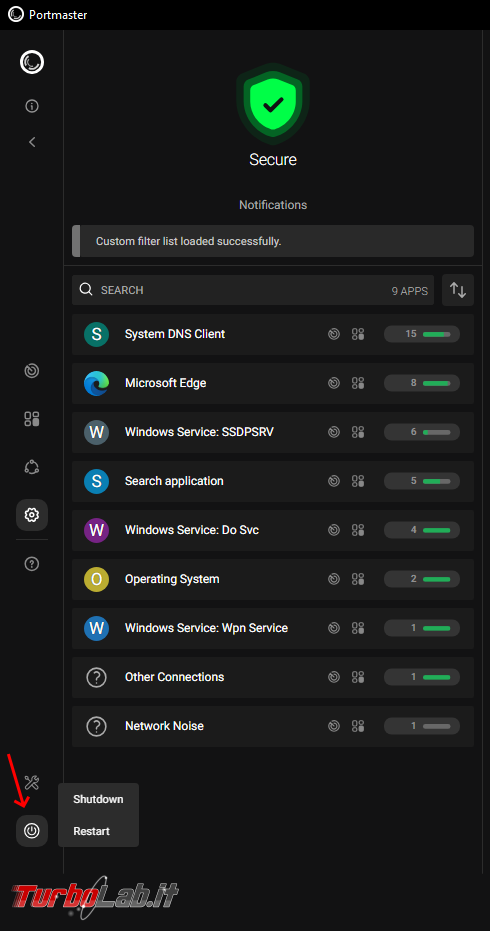Open Windows Service: Do Svc entry
Screen dimensions: 490x931
click(x=273, y=530)
